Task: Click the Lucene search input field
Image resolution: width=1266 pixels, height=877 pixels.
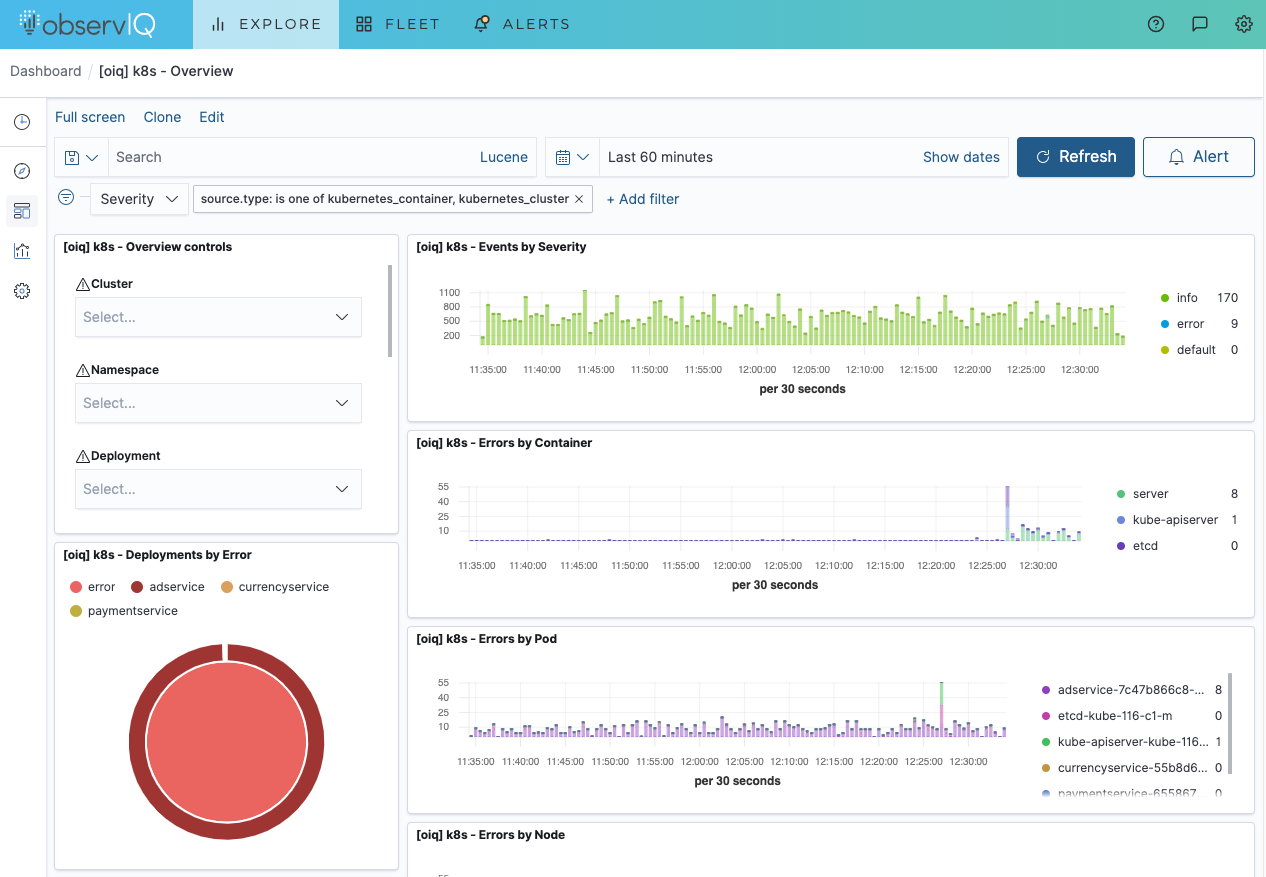Action: [290, 157]
